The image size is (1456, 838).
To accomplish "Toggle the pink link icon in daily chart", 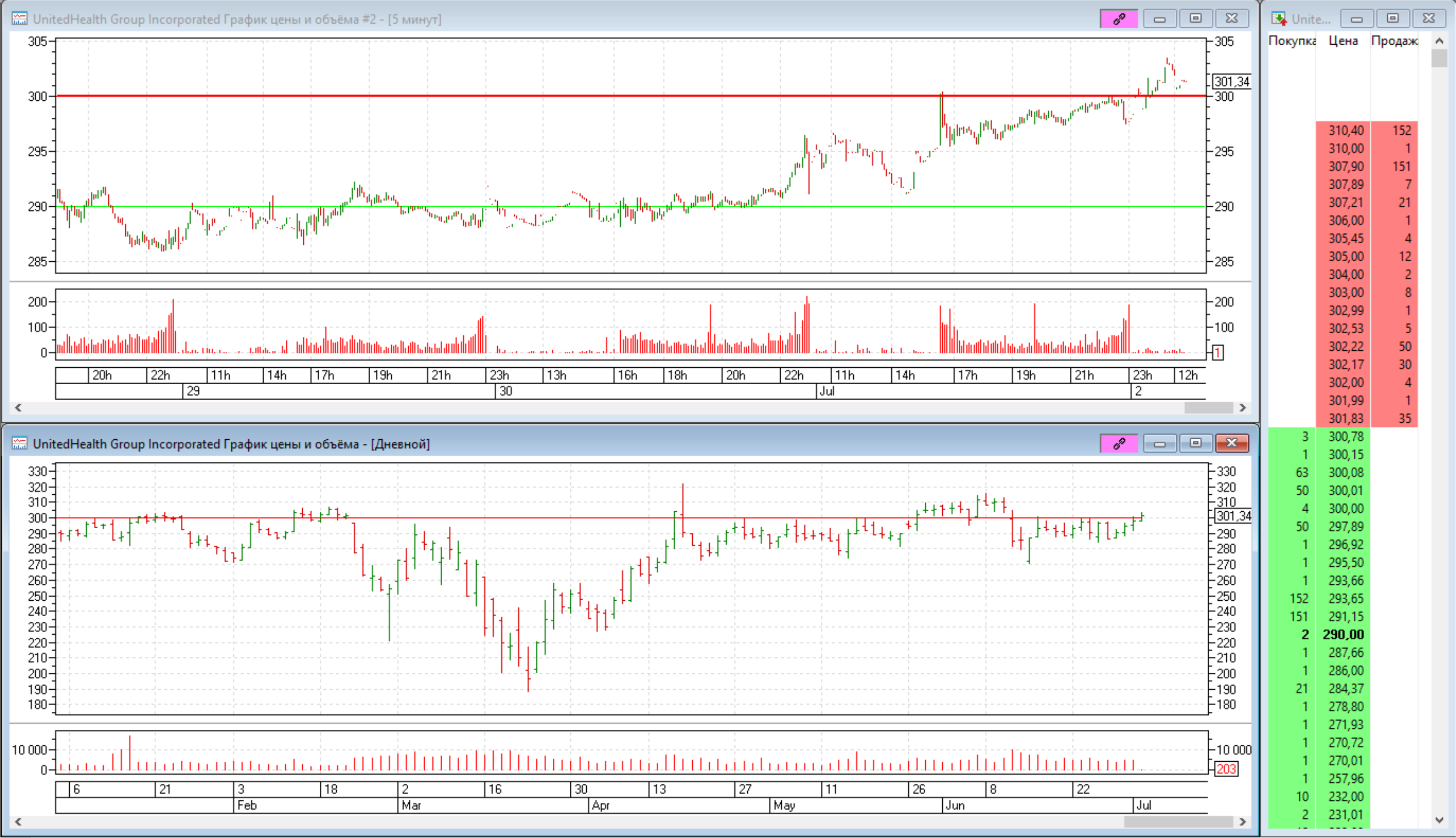I will [1118, 443].
